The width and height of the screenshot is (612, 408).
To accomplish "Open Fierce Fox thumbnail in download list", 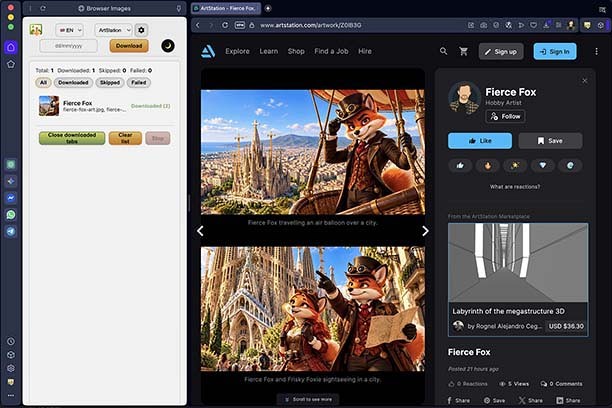I will [x=49, y=106].
